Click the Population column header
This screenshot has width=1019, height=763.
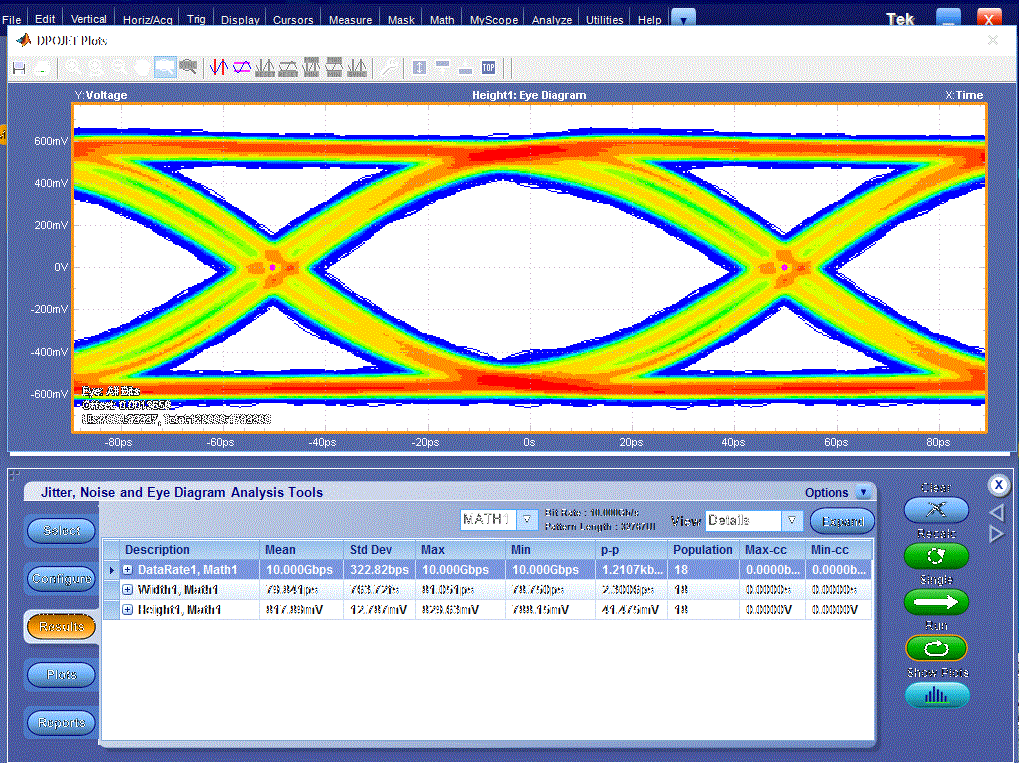pos(703,550)
